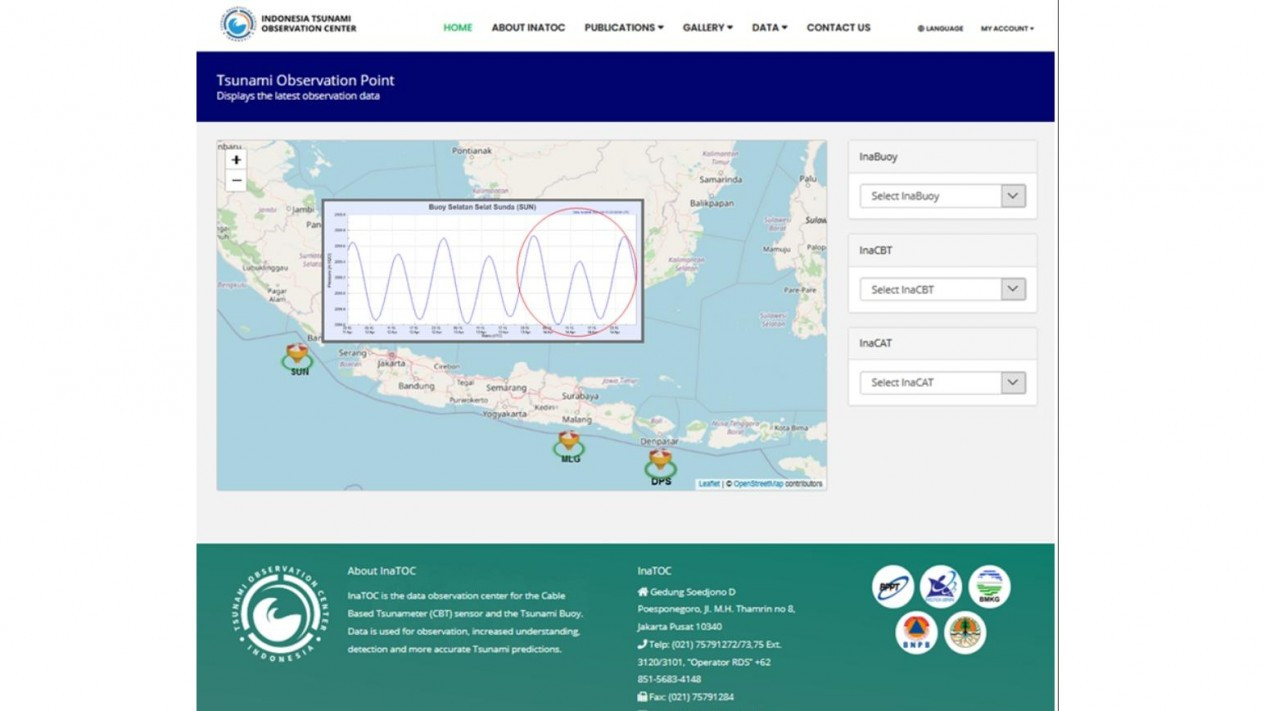Click the BNPB partner logo
This screenshot has width=1265, height=711.
point(916,633)
